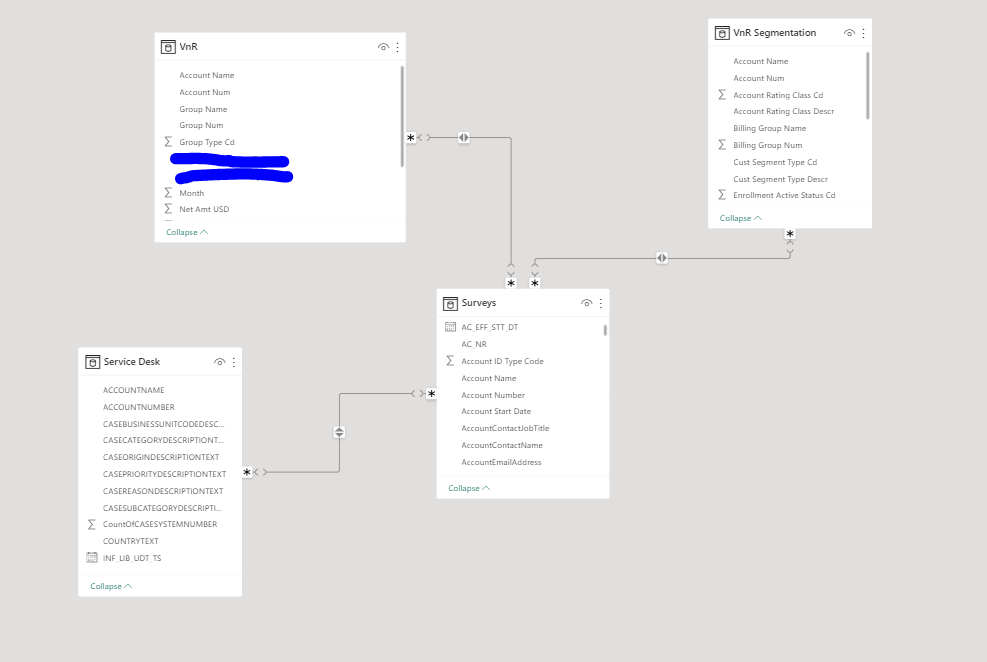This screenshot has width=987, height=662.
Task: Select the CountOfCASESYSTEMNUMBER field
Action: coord(160,524)
